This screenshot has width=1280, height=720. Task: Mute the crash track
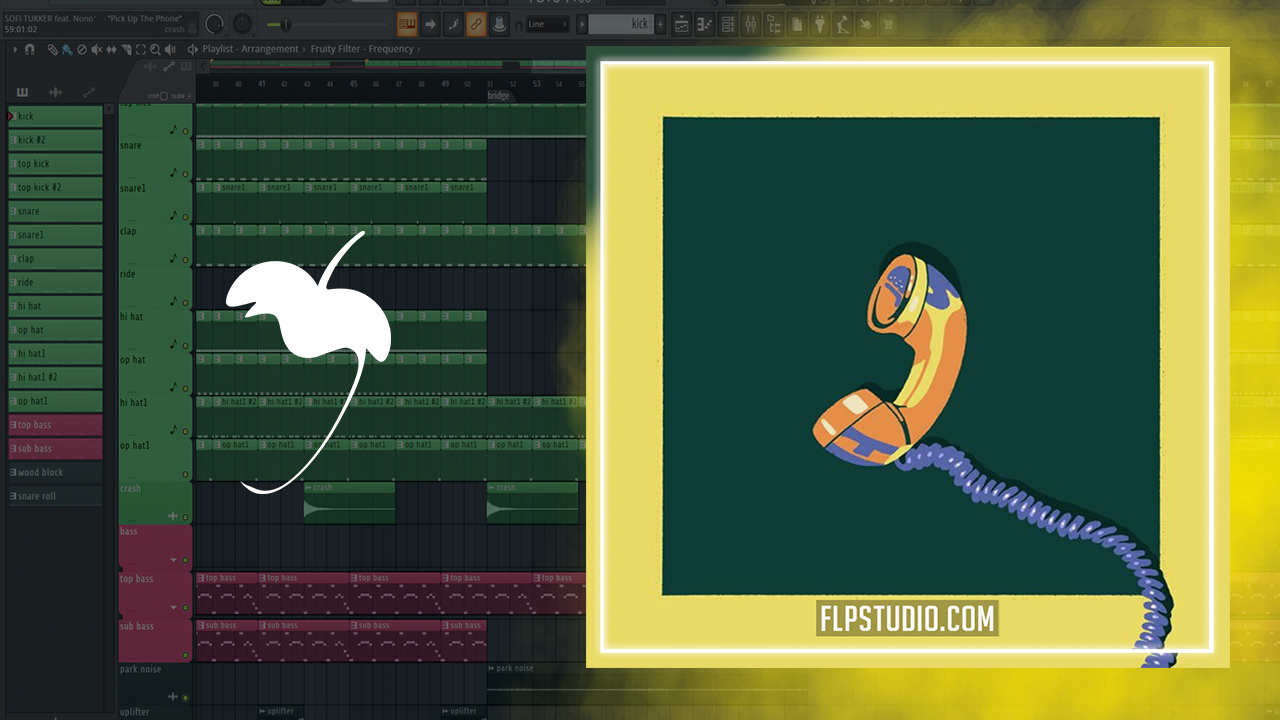coord(185,517)
